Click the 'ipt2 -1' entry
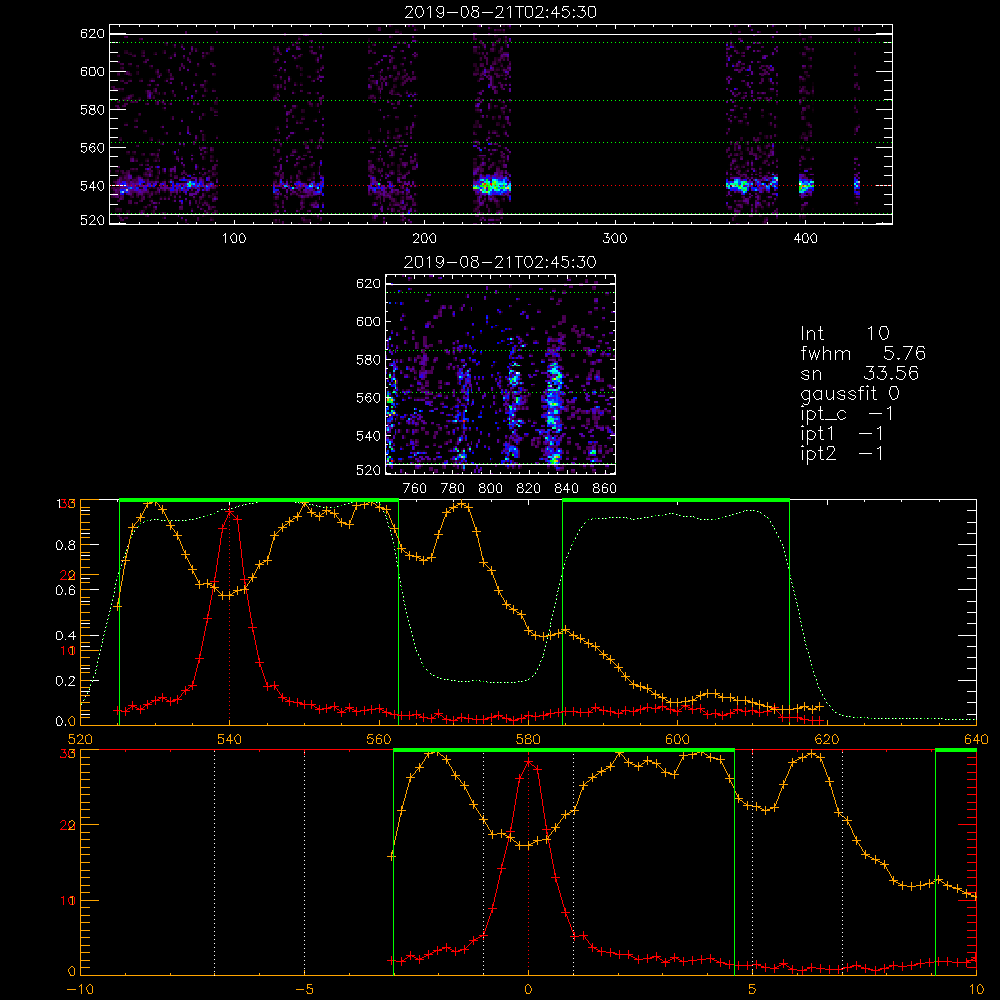Viewport: 1000px width, 1000px height. (x=842, y=453)
